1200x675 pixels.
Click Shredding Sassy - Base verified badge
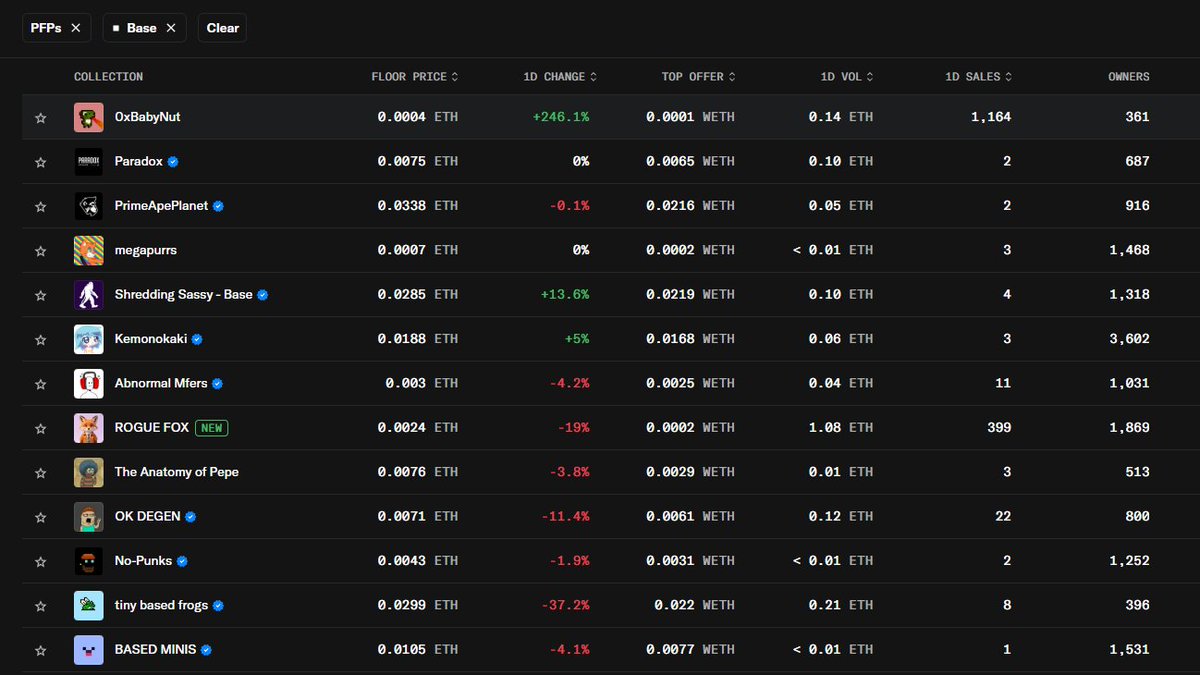(262, 295)
